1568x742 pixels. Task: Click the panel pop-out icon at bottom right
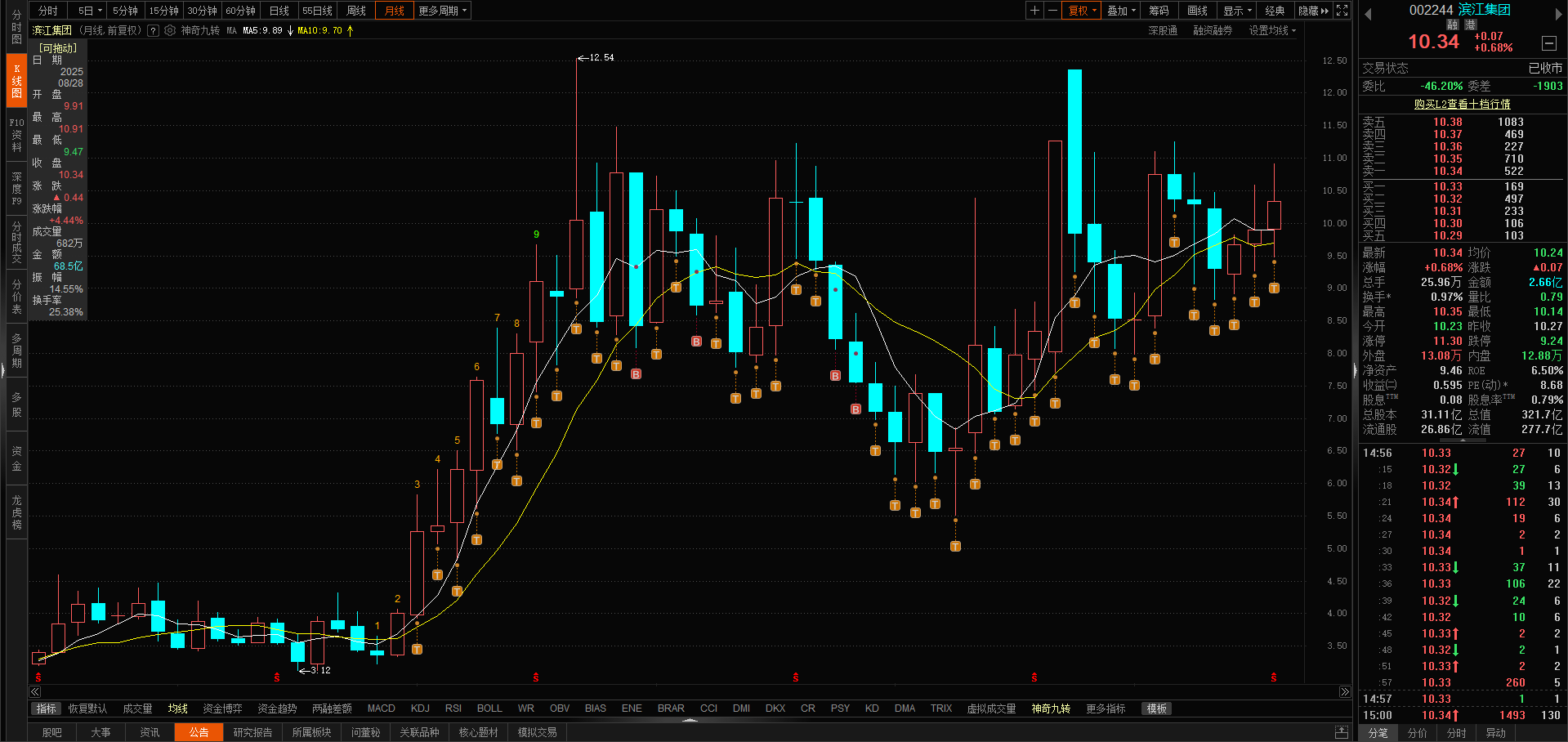coord(1342,731)
